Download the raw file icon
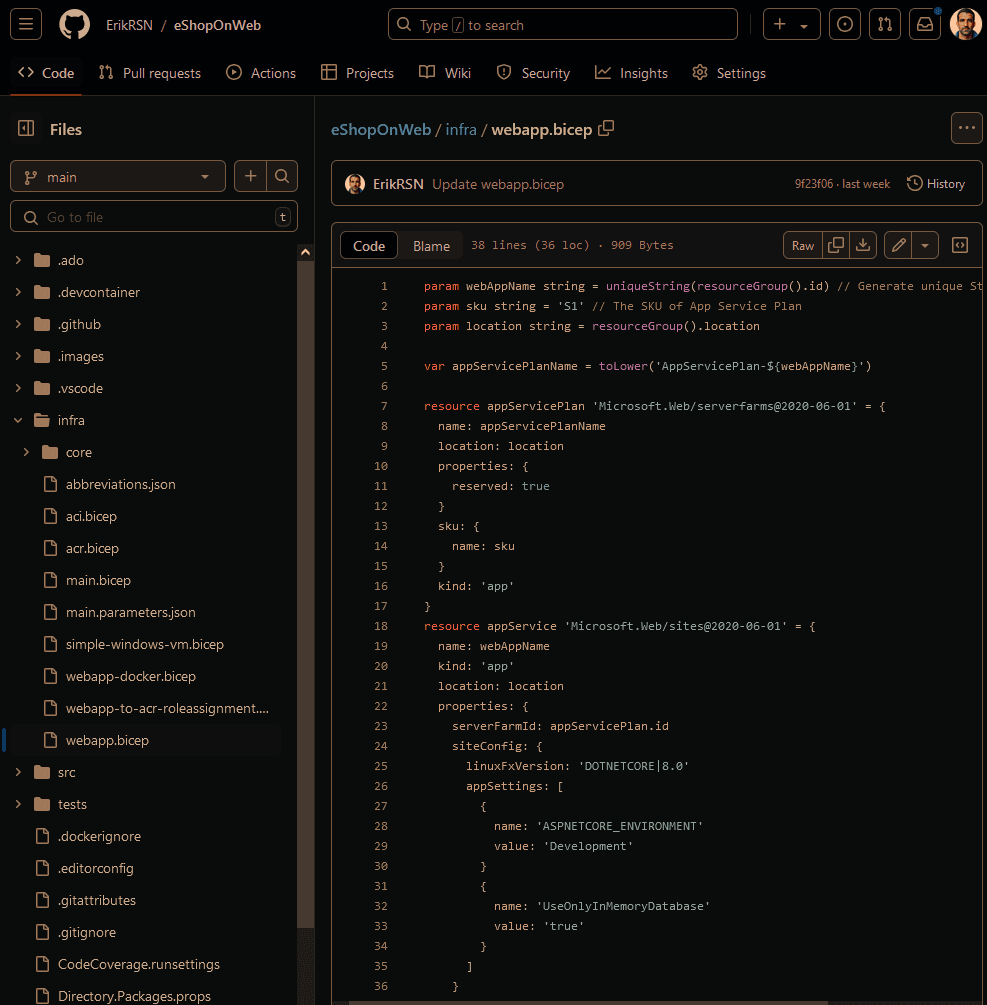The image size is (987, 1005). (863, 245)
